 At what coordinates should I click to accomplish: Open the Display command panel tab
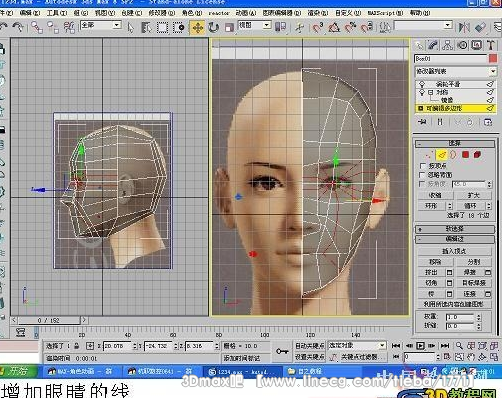[x=477, y=45]
